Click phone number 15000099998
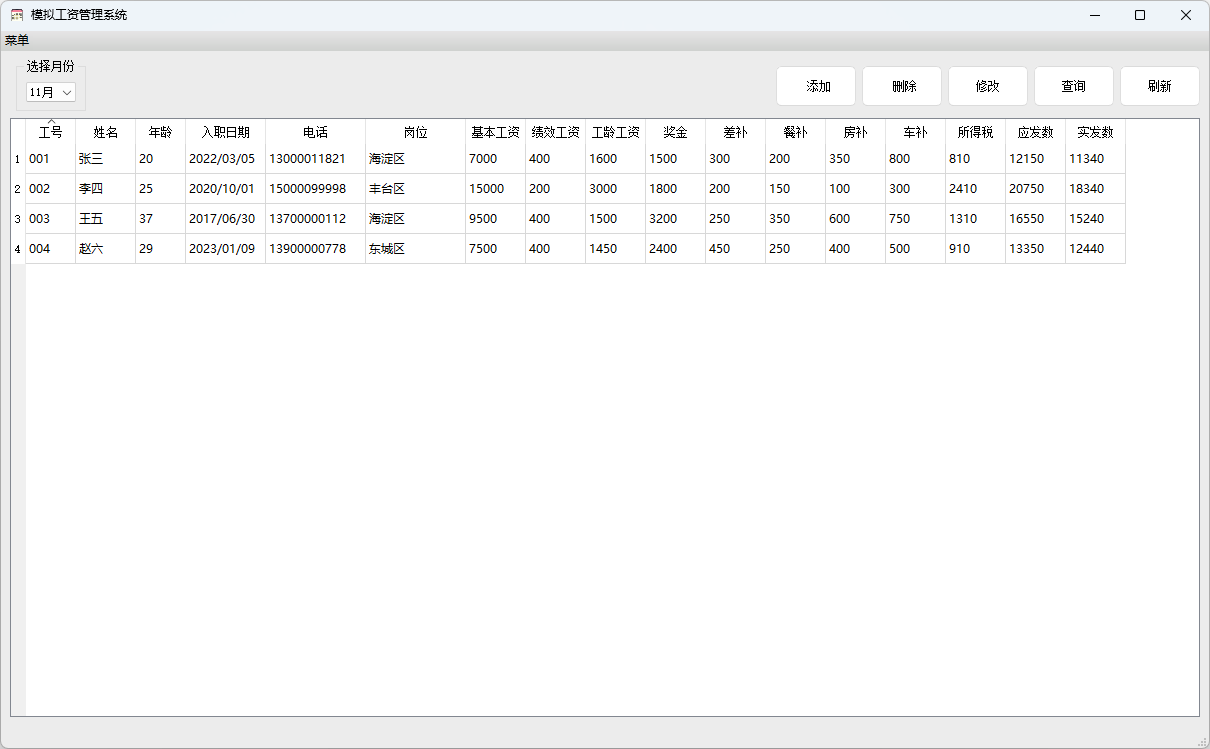 click(316, 189)
